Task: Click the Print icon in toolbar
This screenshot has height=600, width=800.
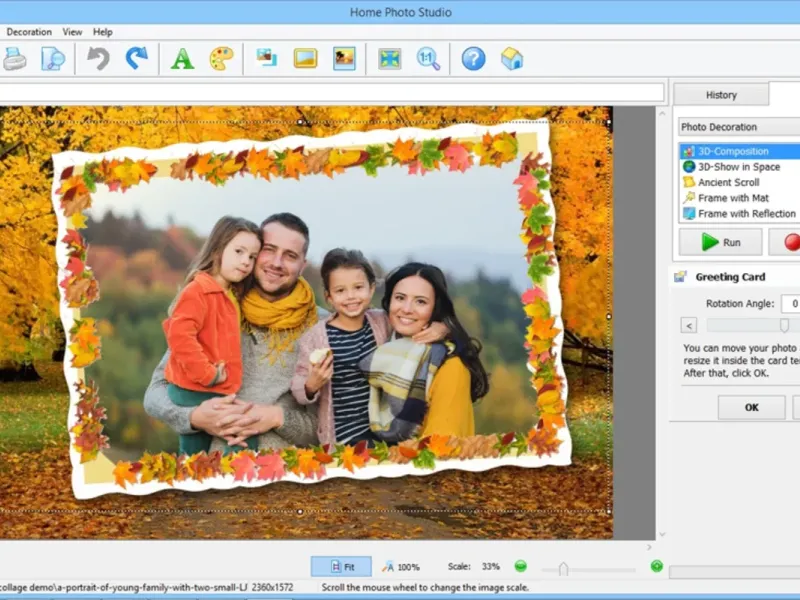Action: point(14,59)
